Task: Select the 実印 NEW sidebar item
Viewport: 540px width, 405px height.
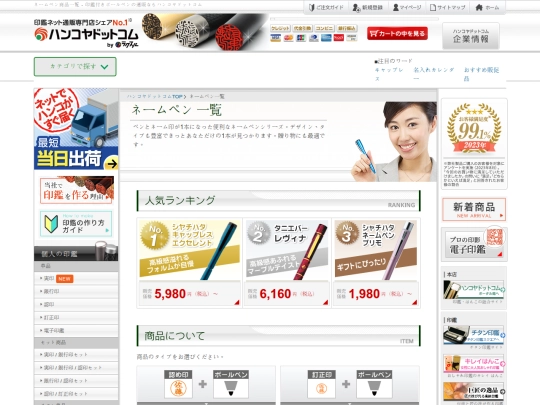Action: coord(76,279)
